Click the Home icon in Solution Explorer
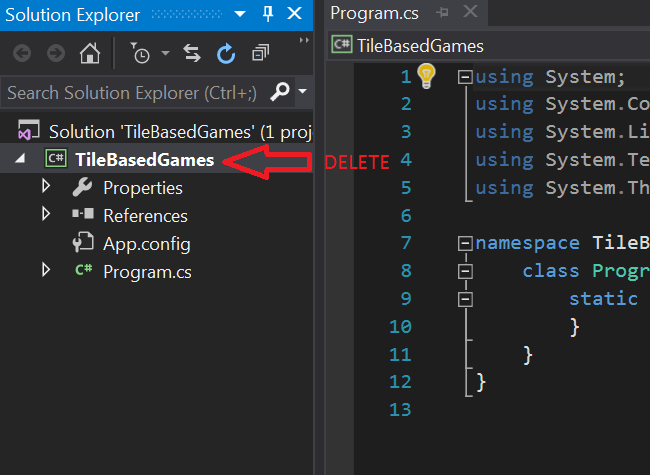 (90, 53)
